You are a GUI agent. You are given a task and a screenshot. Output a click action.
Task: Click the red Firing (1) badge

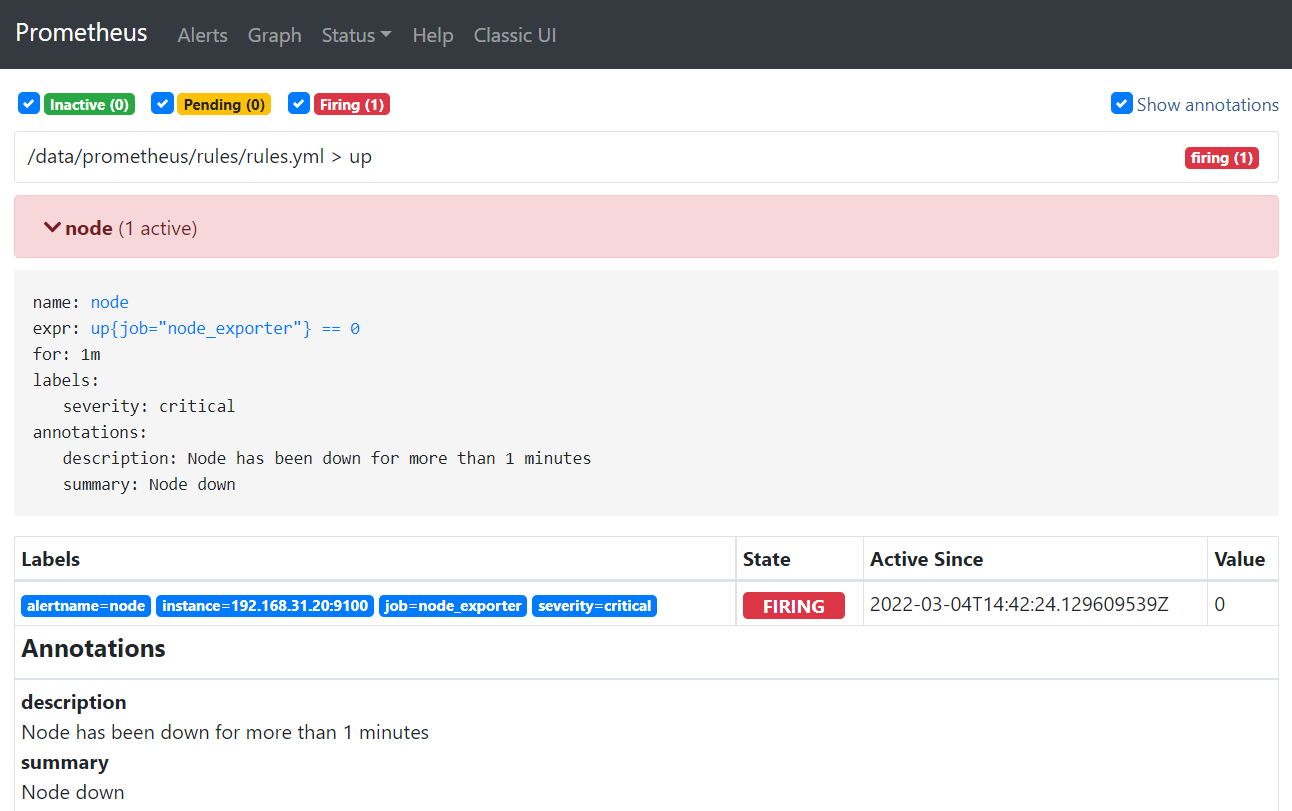click(352, 104)
